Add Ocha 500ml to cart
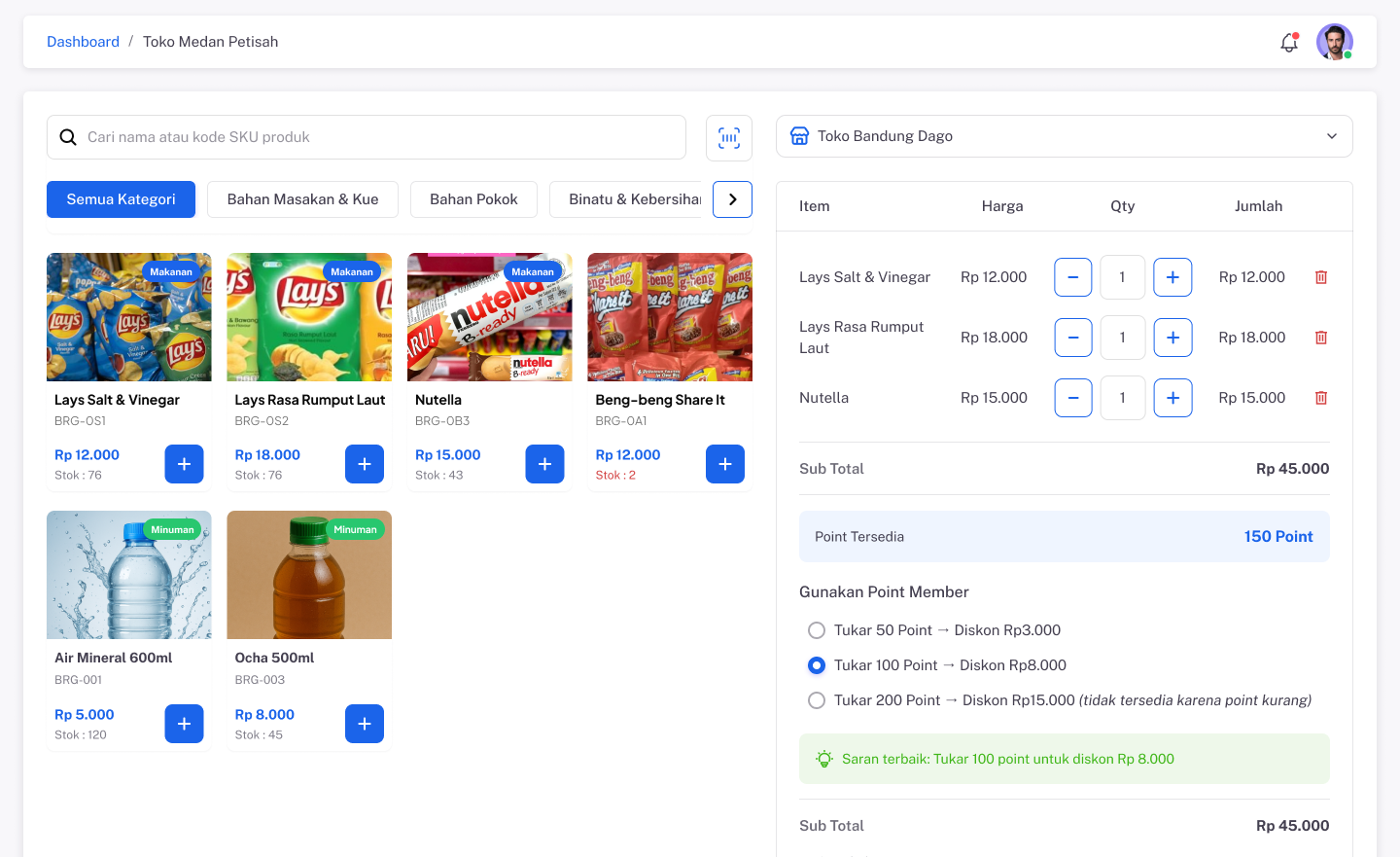 click(x=365, y=724)
